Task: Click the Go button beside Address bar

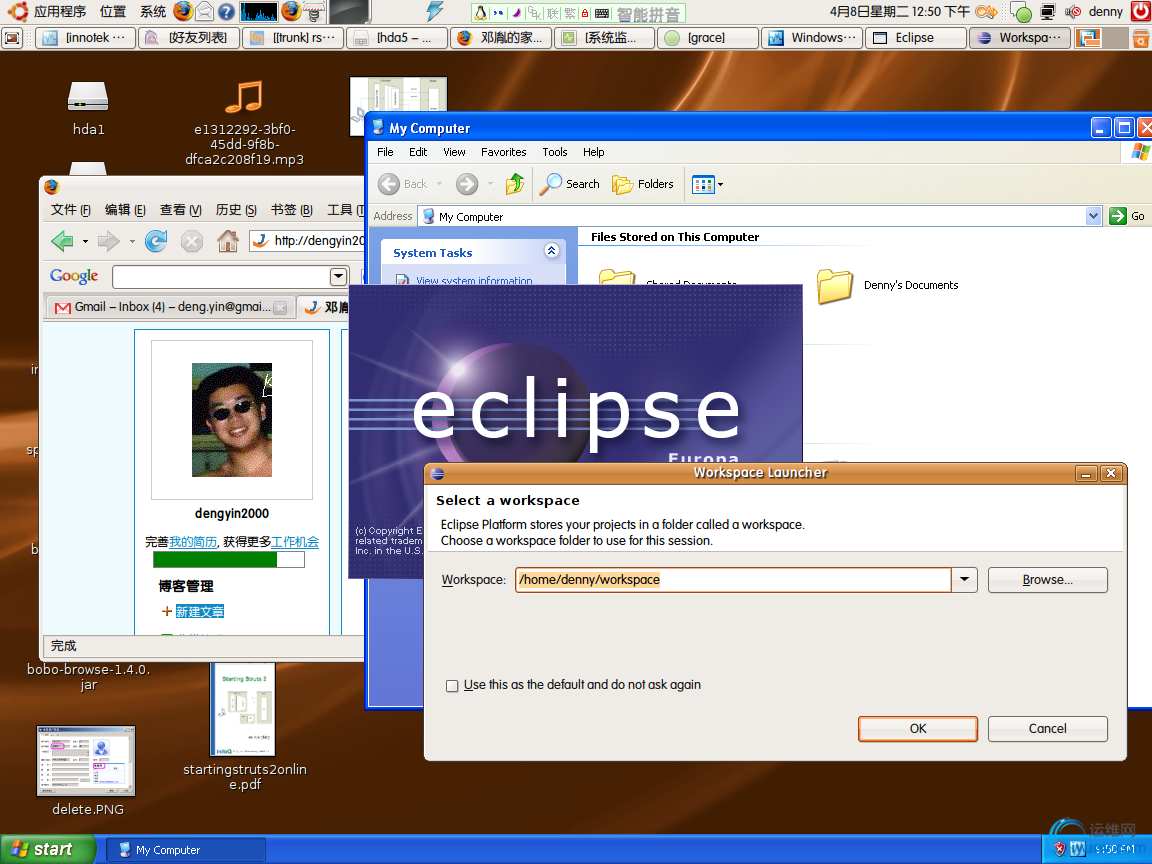Action: coord(1128,216)
